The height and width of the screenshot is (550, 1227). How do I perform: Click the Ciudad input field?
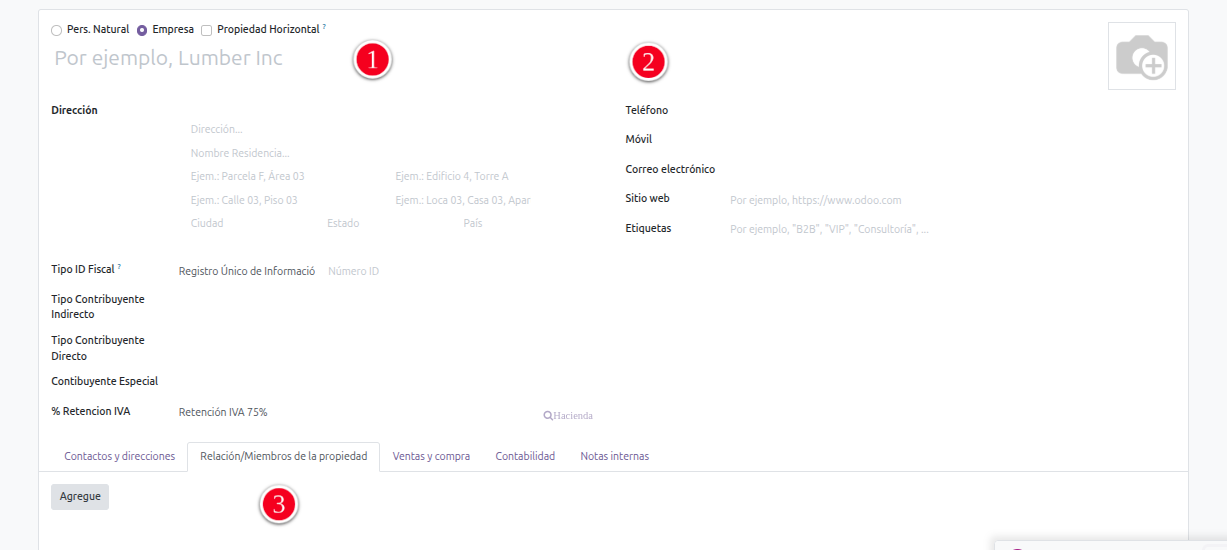point(250,224)
